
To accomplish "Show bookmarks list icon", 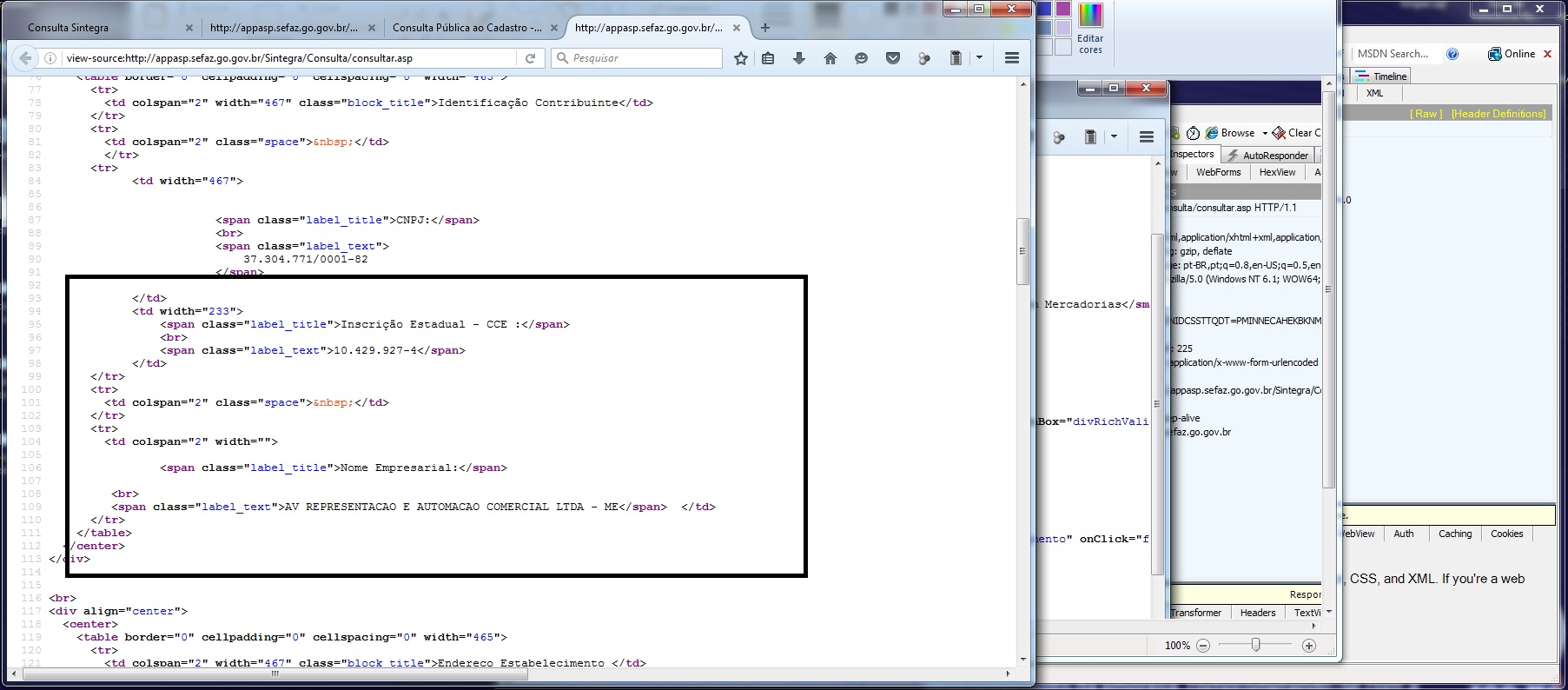I will (768, 58).
